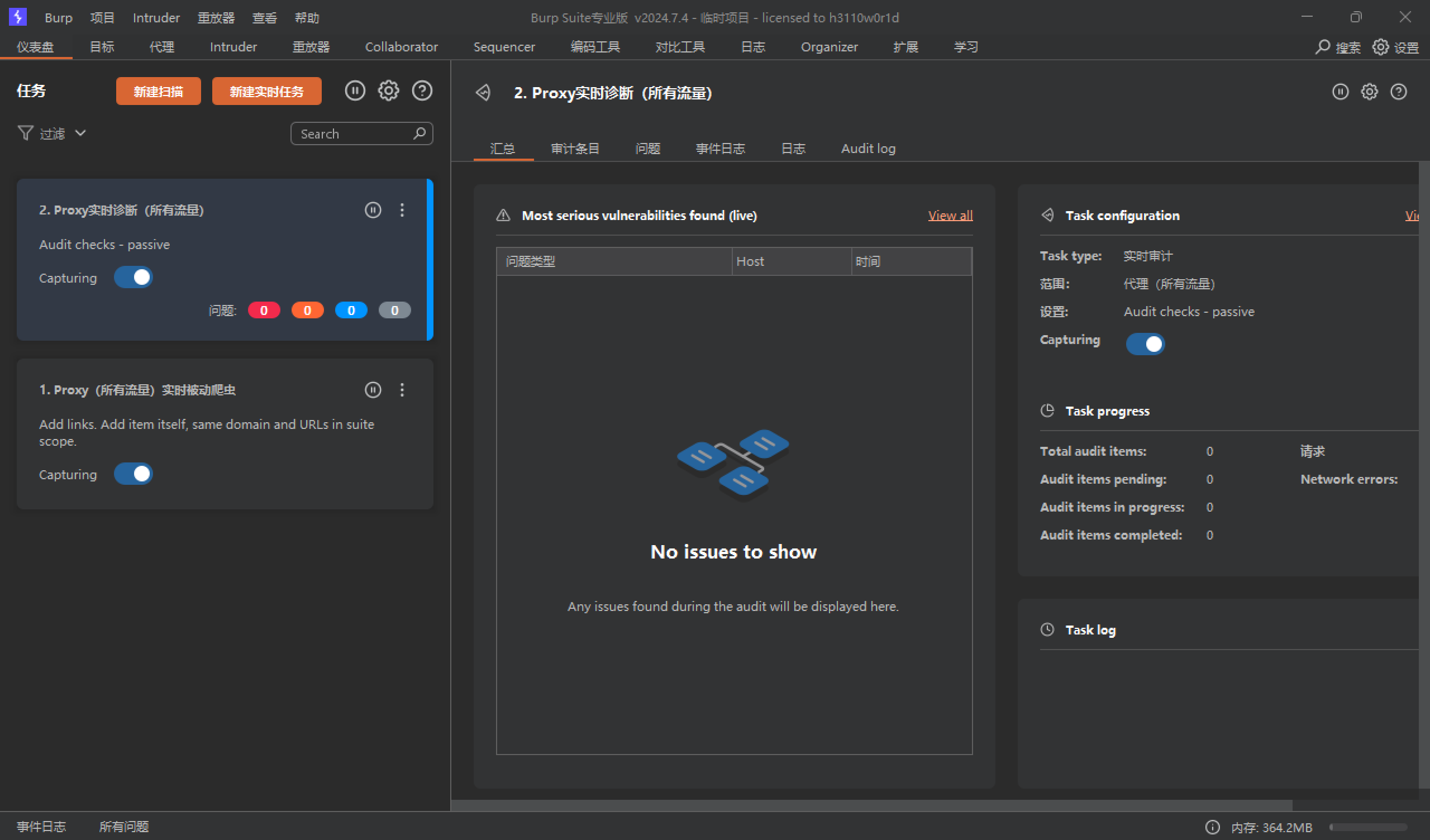Click the pause icon on task 1
This screenshot has width=1430, height=840.
pos(373,389)
